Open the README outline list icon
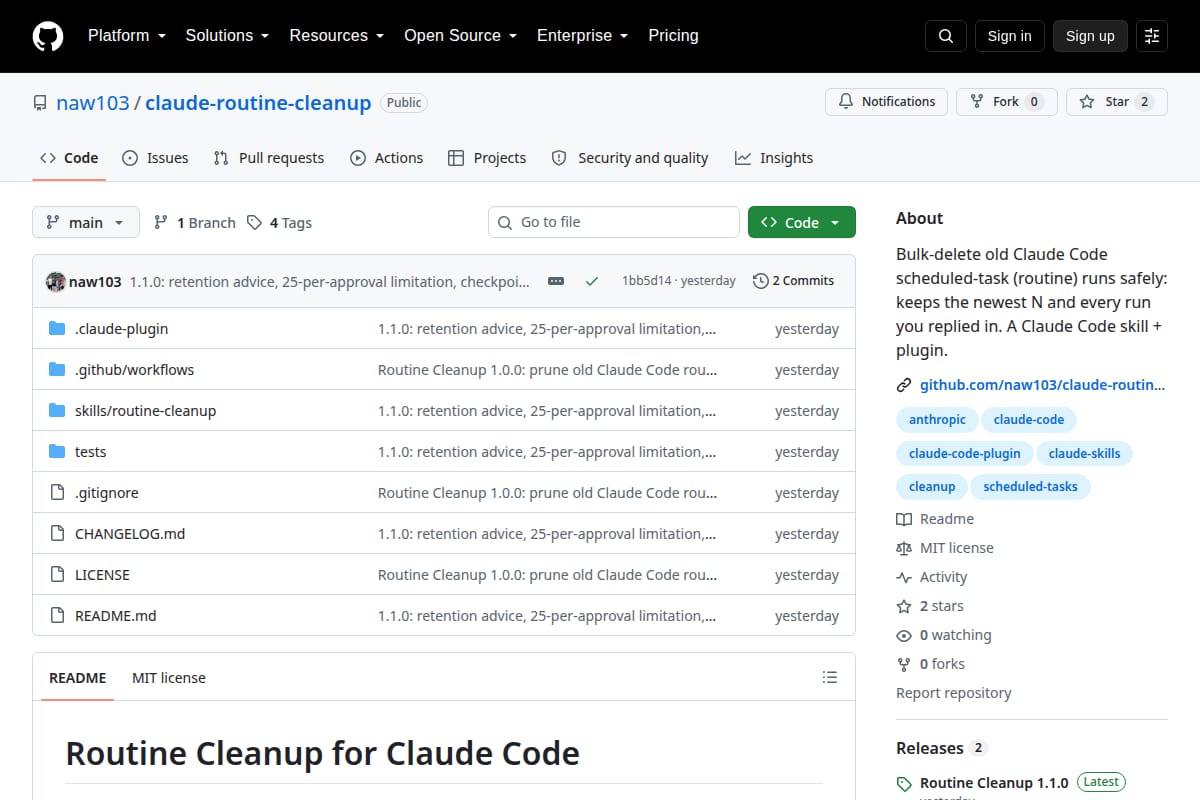The image size is (1200, 800). point(829,678)
